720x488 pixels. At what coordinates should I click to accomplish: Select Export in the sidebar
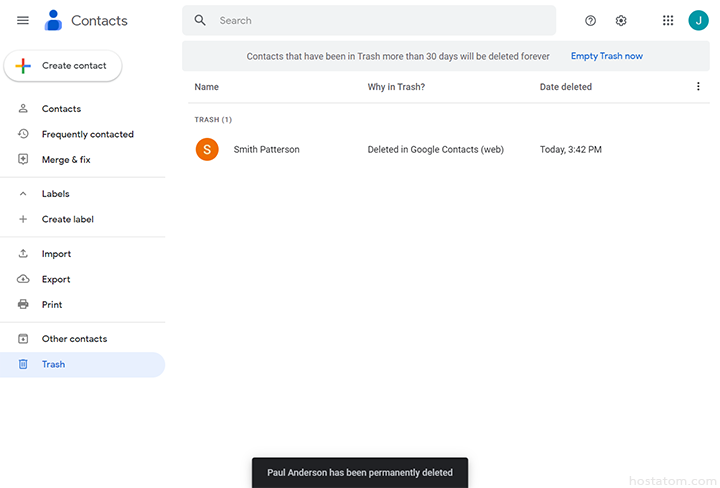point(56,280)
